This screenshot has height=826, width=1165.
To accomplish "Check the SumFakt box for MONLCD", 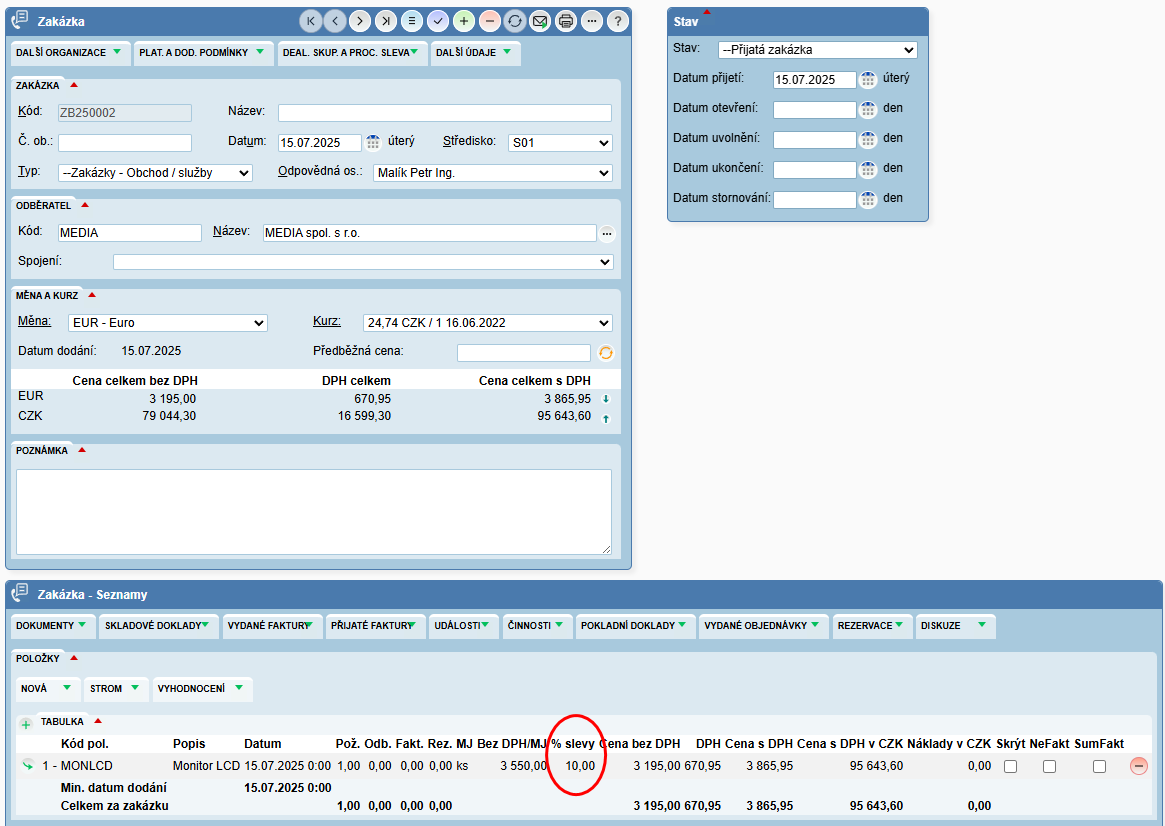I will pos(1099,766).
